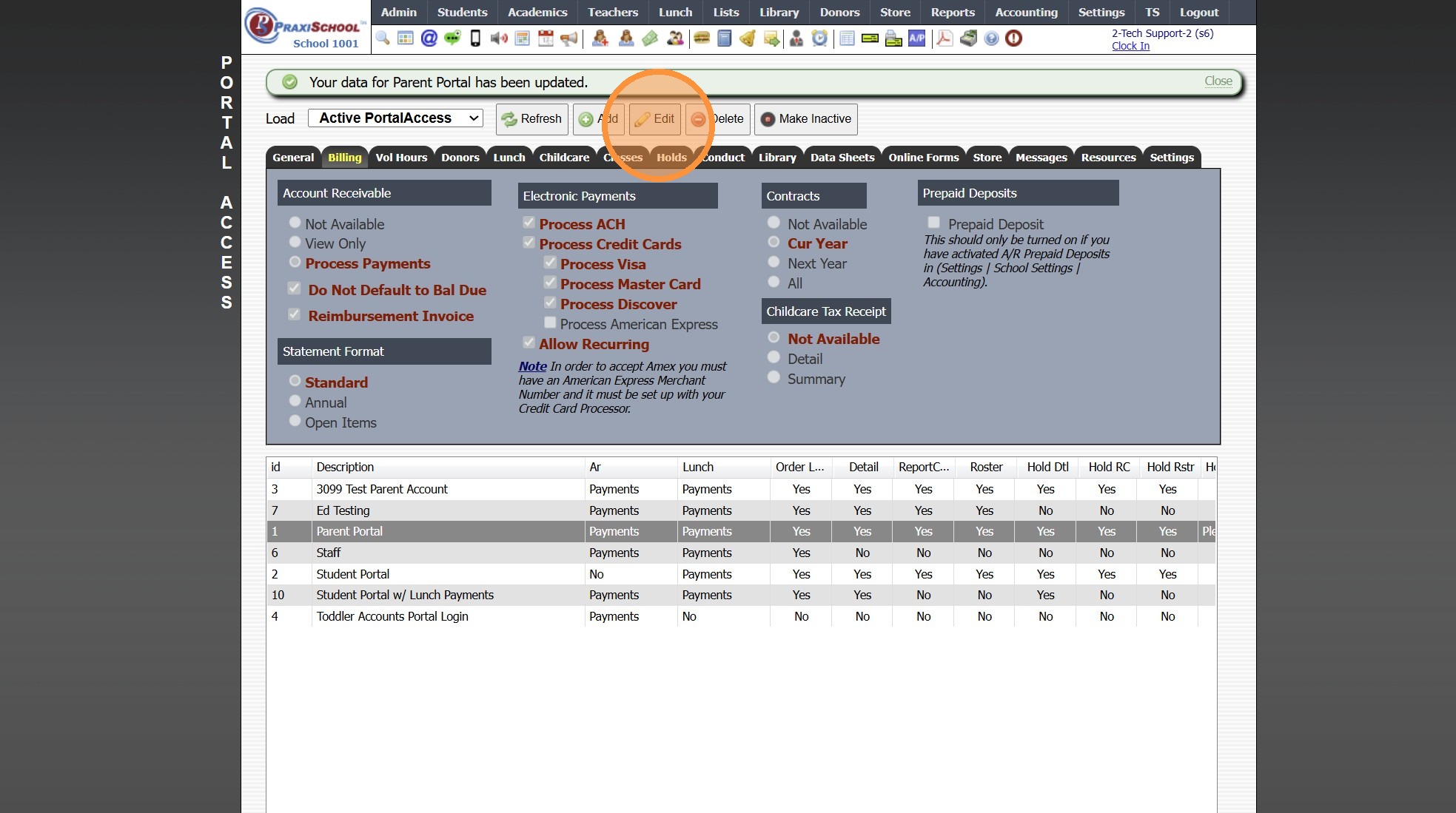Click the magnifying glass search icon
Viewport: 1456px width, 813px height.
pos(383,38)
